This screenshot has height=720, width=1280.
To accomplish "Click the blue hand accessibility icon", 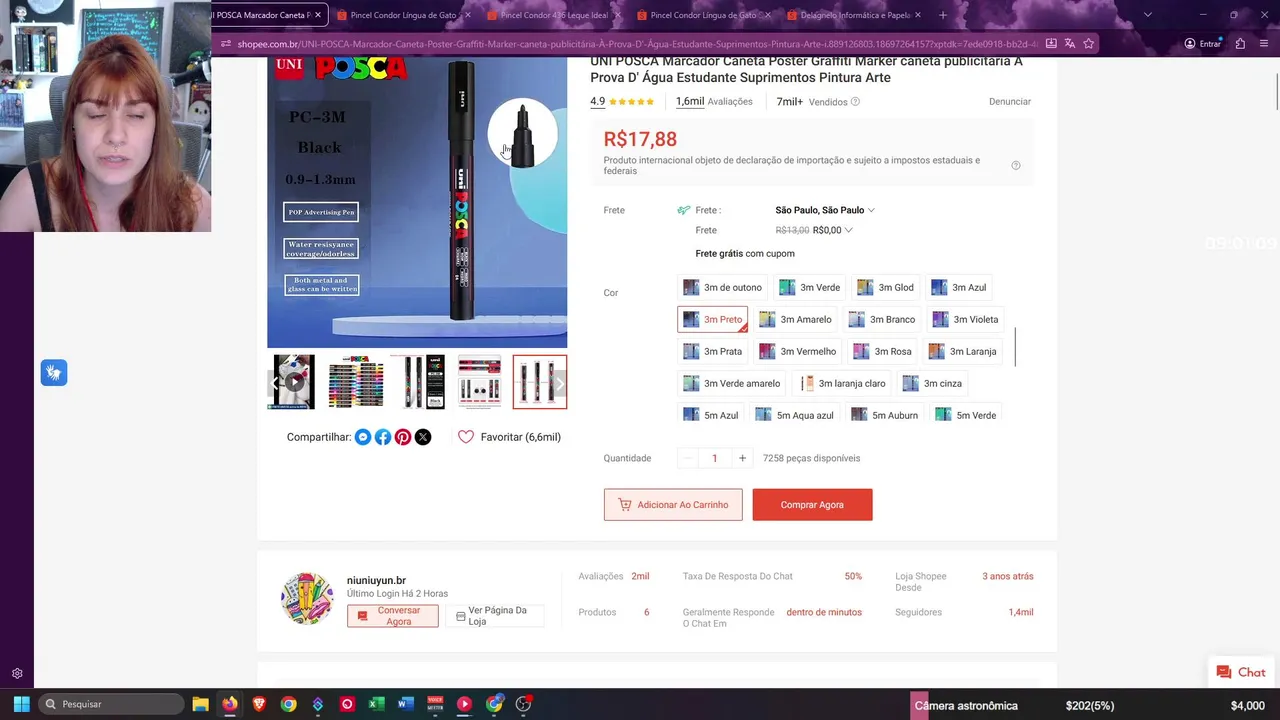I will pyautogui.click(x=54, y=373).
